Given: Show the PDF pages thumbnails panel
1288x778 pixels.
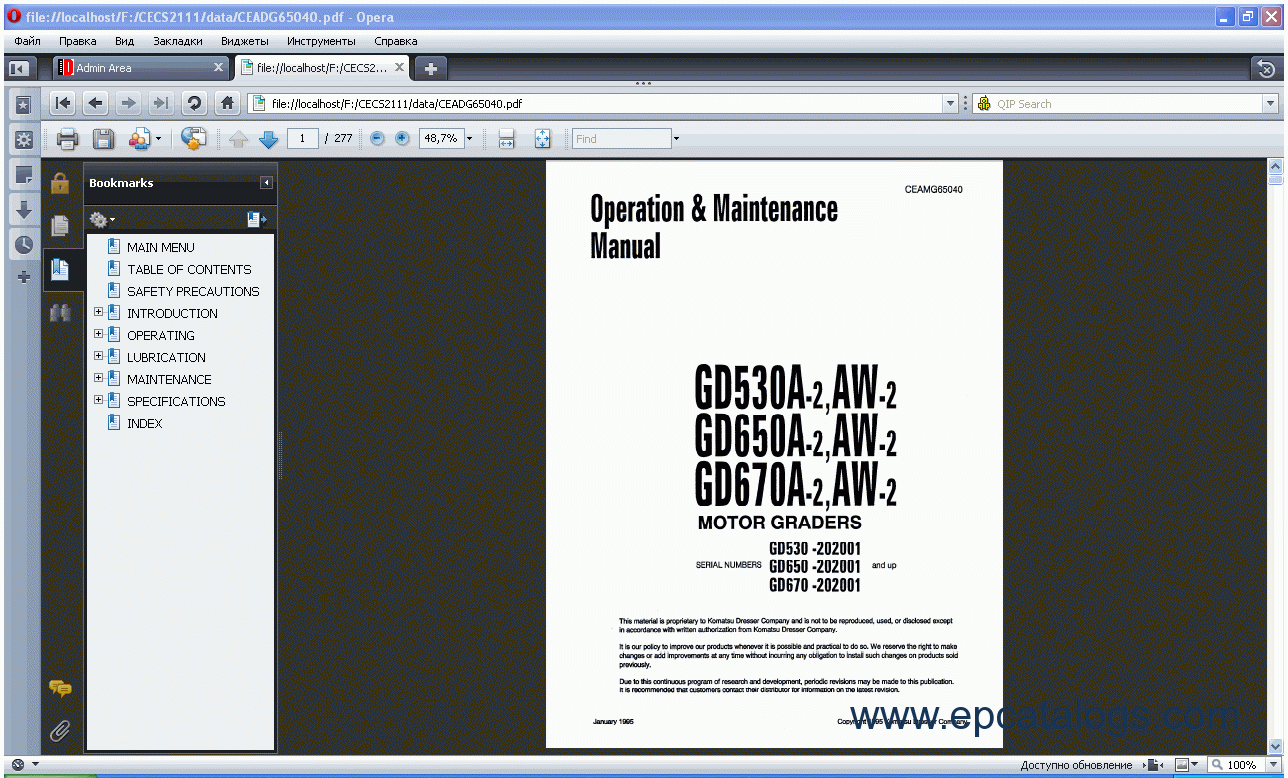Looking at the screenshot, I should pos(60,226).
